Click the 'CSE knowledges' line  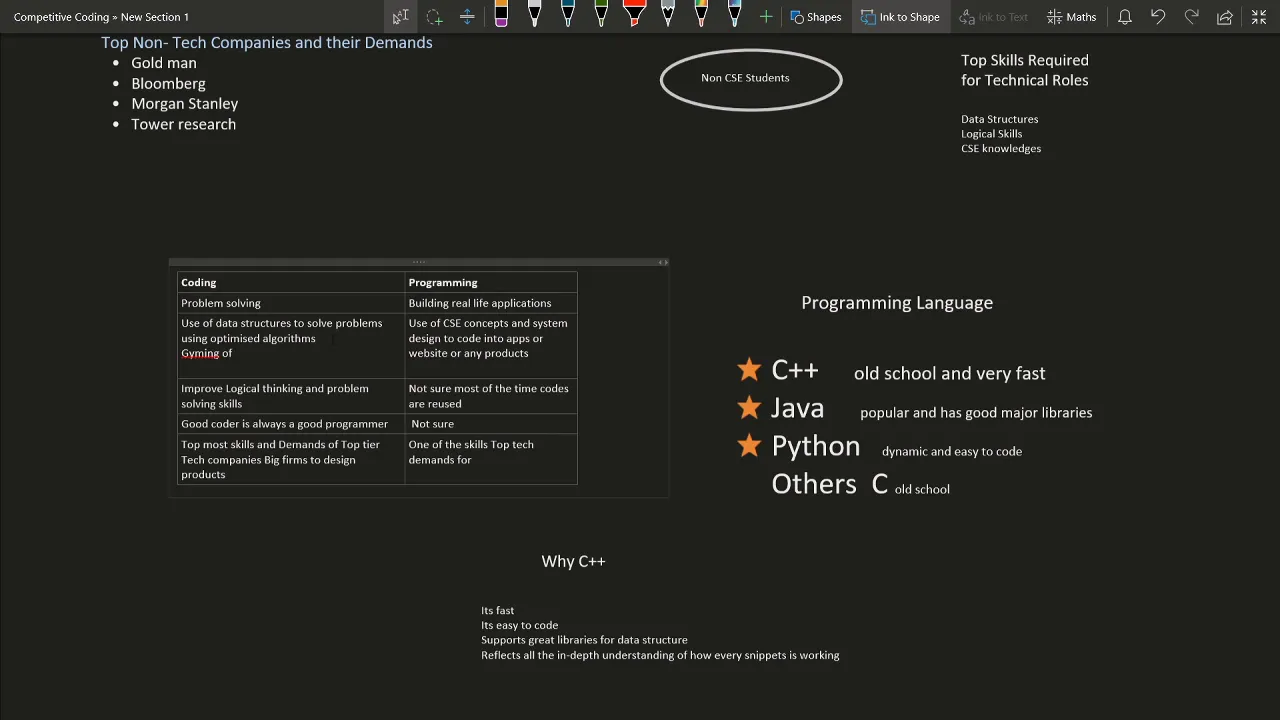tap(1001, 148)
